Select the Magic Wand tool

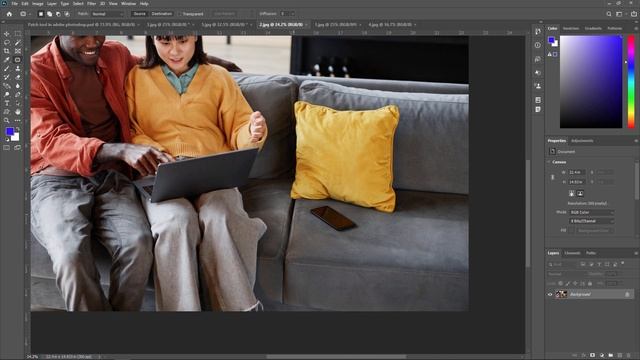[x=18, y=42]
